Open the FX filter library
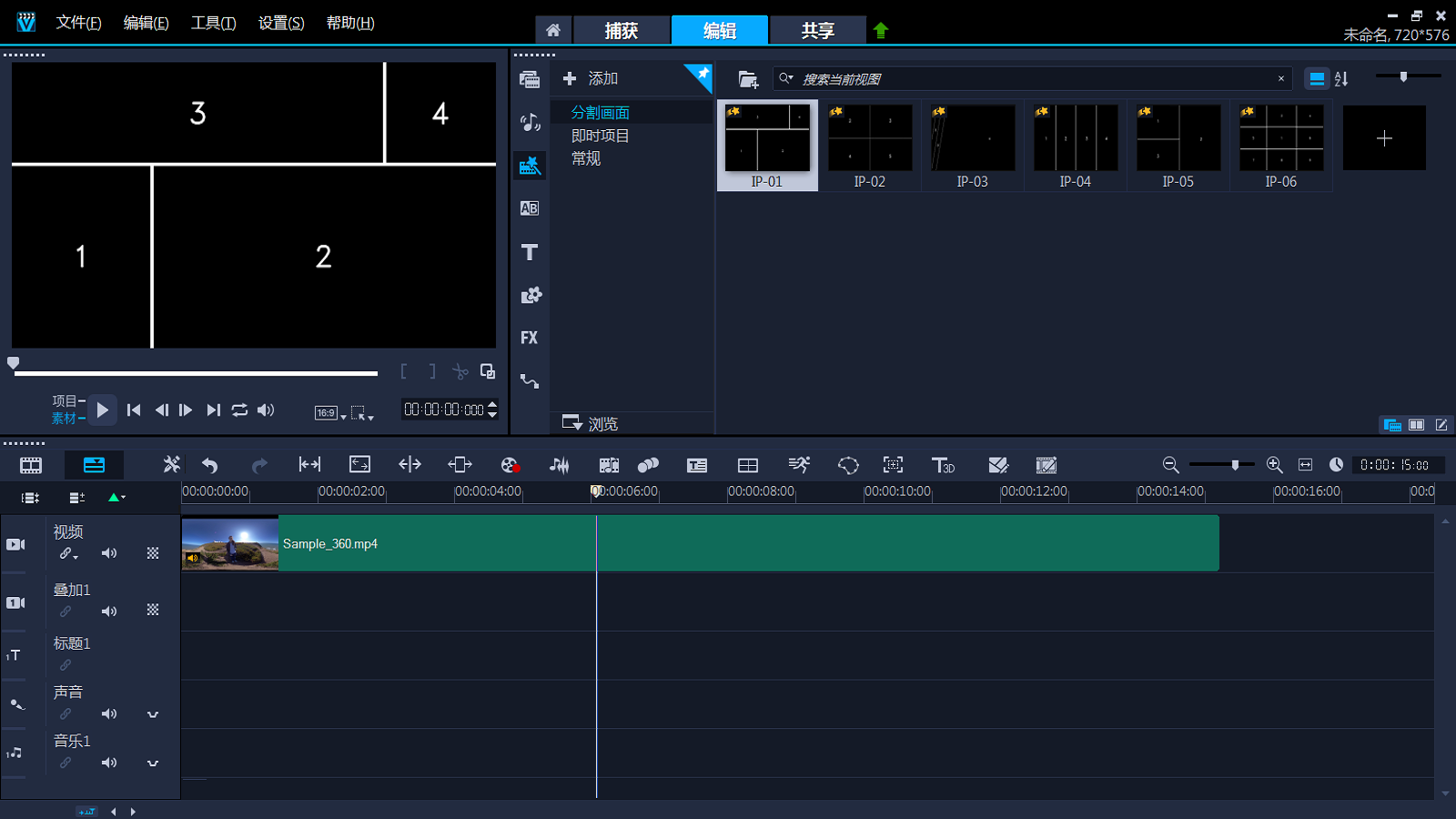 (530, 338)
